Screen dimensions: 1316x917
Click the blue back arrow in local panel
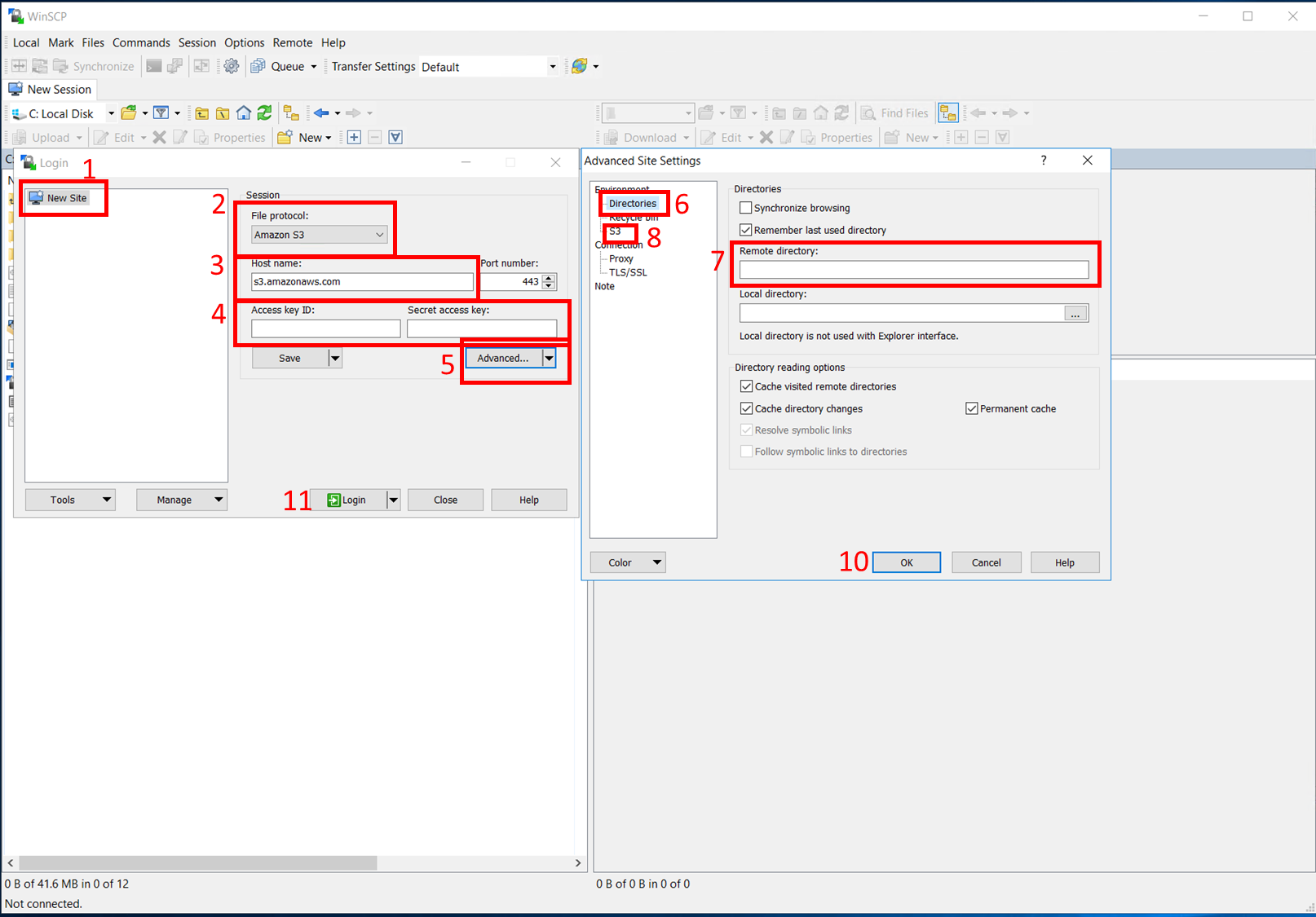pos(321,112)
